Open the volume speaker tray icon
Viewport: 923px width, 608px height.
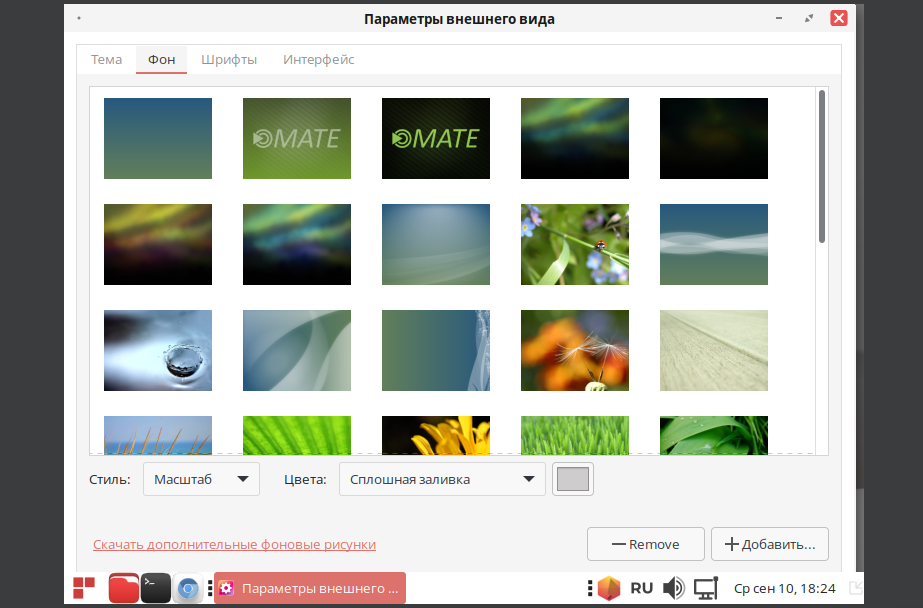pos(673,588)
